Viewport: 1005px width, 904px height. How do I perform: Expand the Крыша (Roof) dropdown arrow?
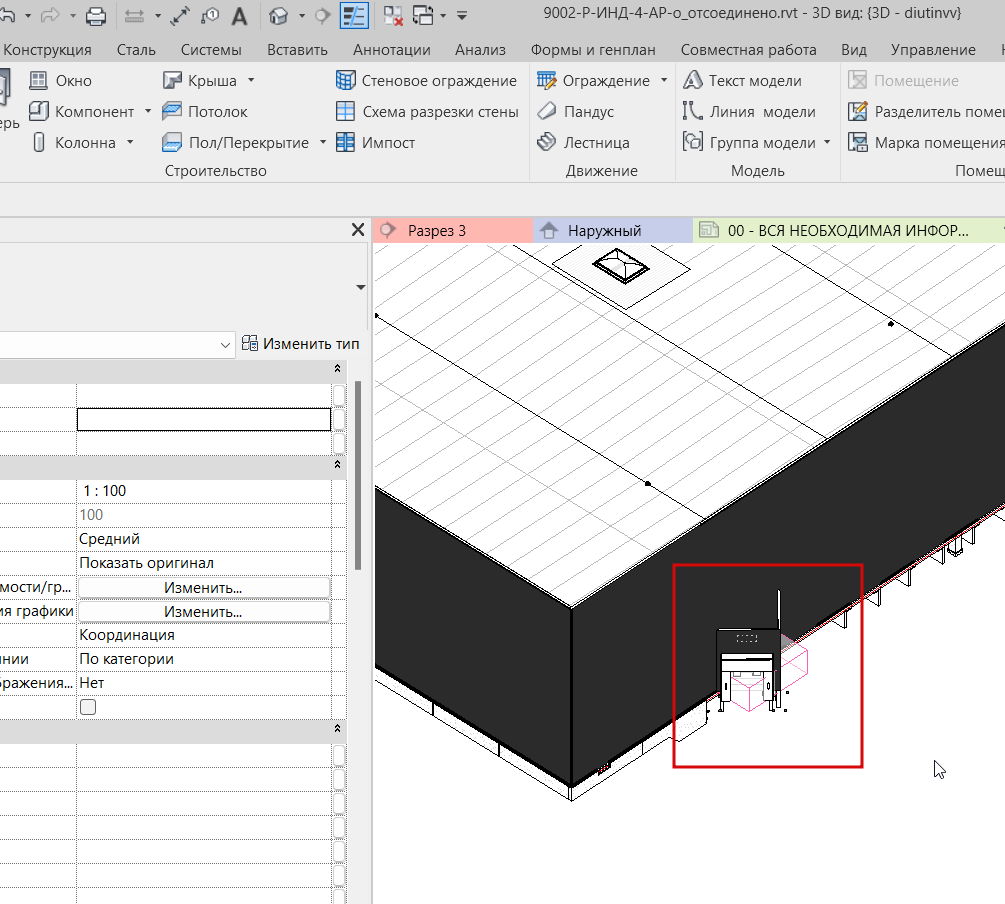coord(251,81)
